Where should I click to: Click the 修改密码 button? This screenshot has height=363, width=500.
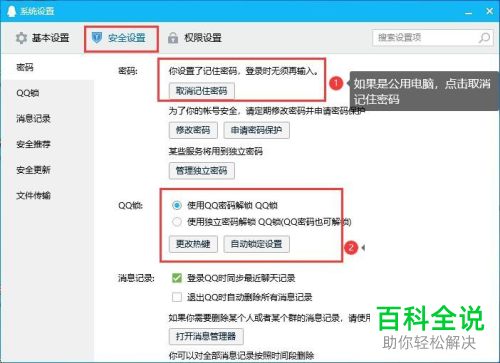coord(193,130)
